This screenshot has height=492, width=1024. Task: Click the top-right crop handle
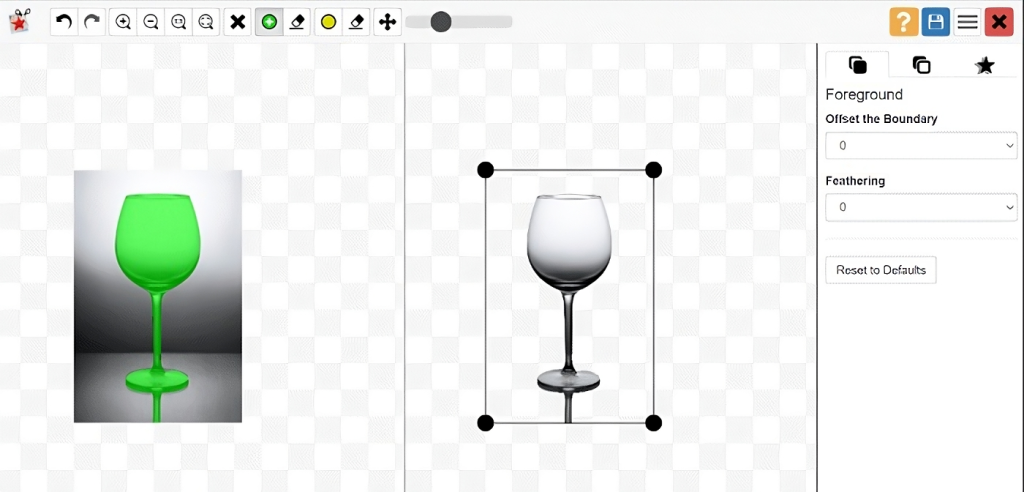coord(654,170)
